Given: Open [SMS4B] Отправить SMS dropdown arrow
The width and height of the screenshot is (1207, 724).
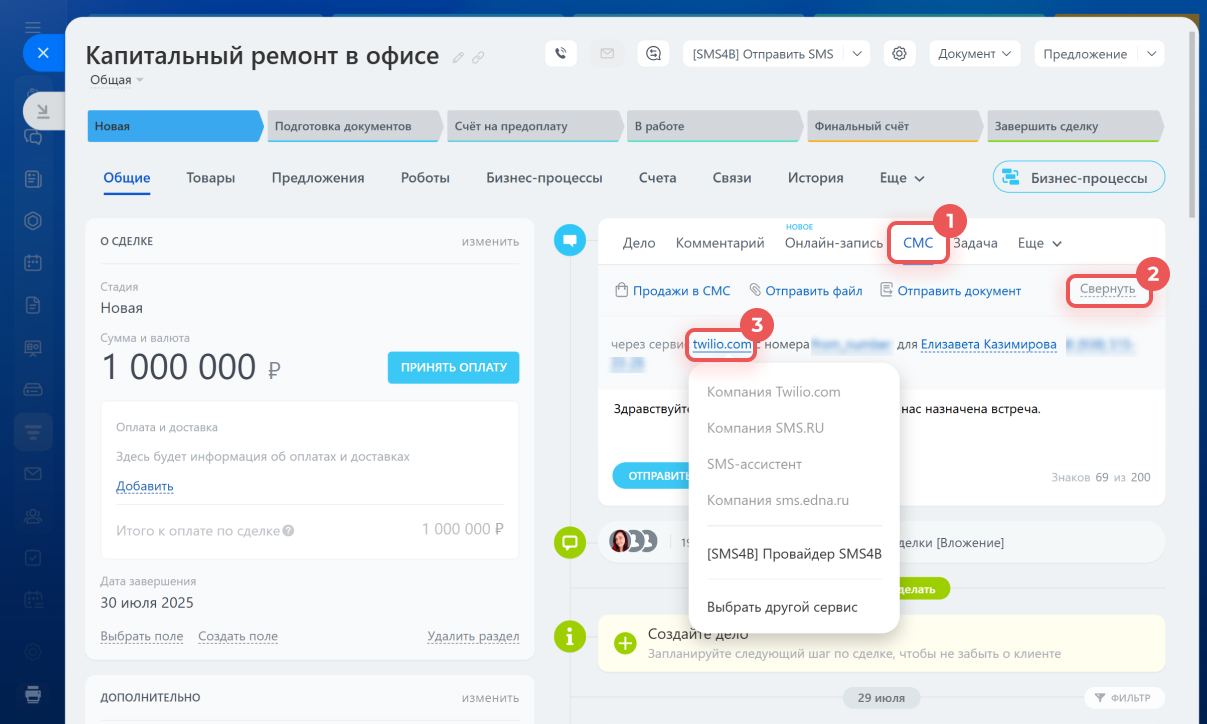Looking at the screenshot, I should (x=857, y=54).
